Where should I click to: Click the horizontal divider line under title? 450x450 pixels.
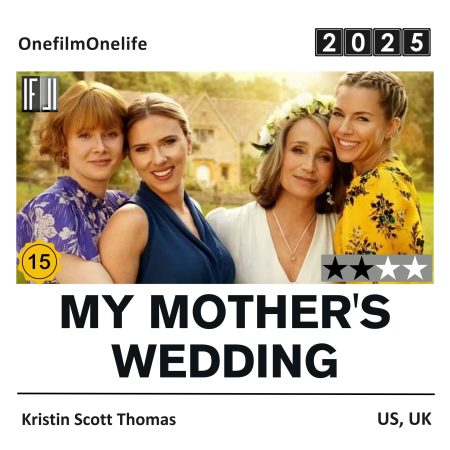[226, 394]
